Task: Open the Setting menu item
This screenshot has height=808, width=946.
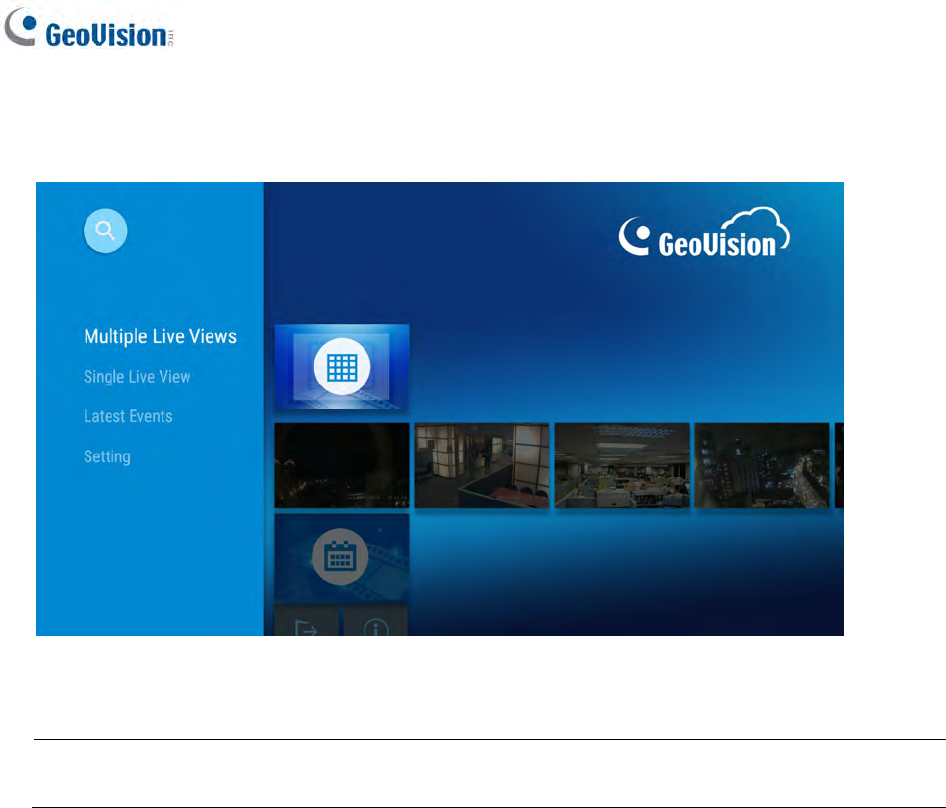Action: [107, 456]
